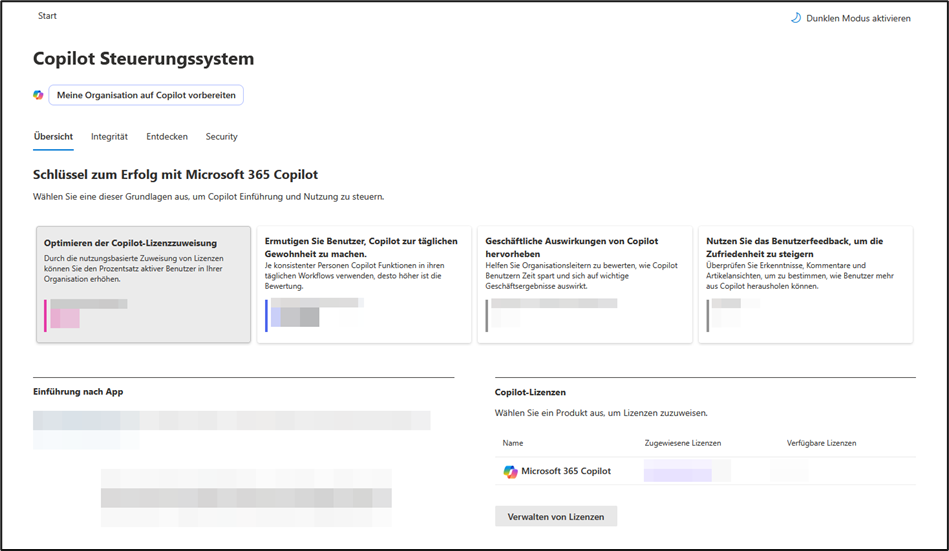Select the Nutzen Sie das Benutzerfeedback card
The width and height of the screenshot is (949, 551).
[806, 285]
